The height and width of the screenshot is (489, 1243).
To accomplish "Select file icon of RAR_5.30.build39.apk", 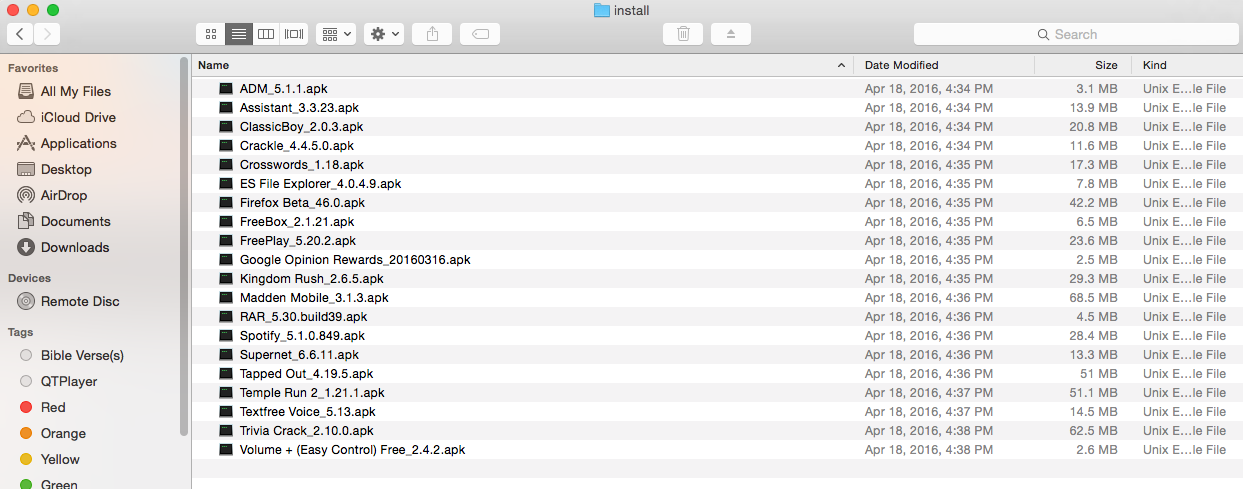I will (x=226, y=317).
